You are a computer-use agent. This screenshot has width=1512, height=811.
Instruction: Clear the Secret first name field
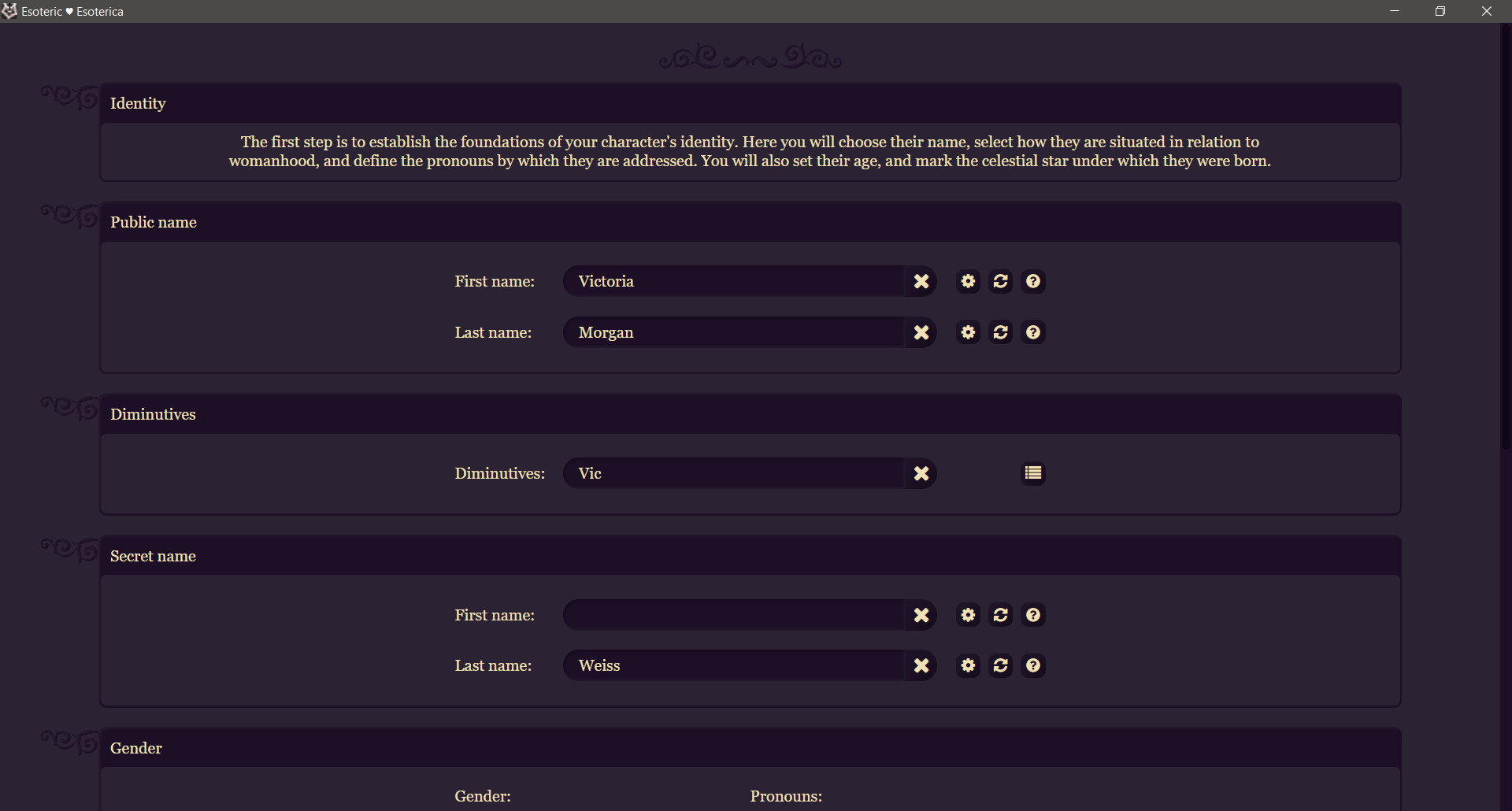[921, 615]
